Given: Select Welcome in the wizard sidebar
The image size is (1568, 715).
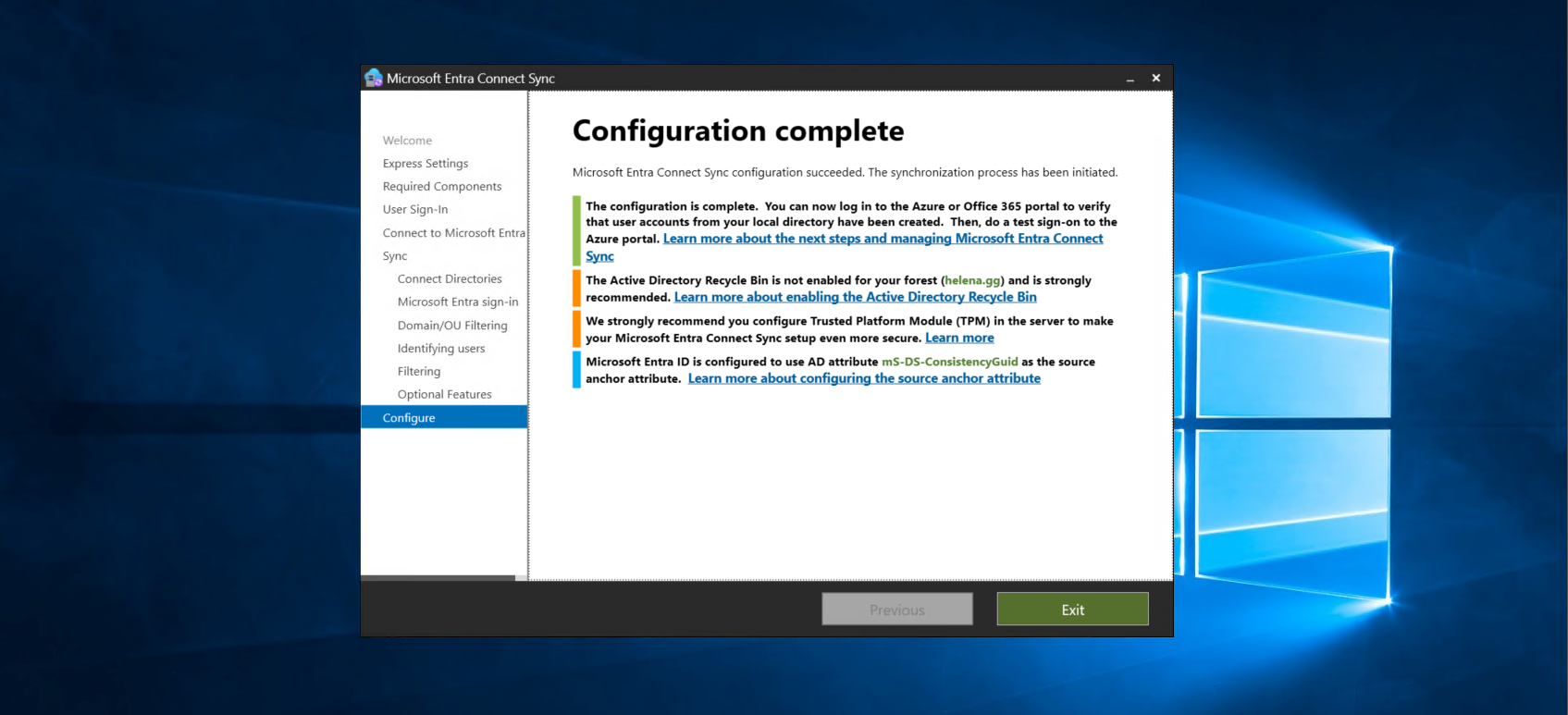Looking at the screenshot, I should coord(407,141).
